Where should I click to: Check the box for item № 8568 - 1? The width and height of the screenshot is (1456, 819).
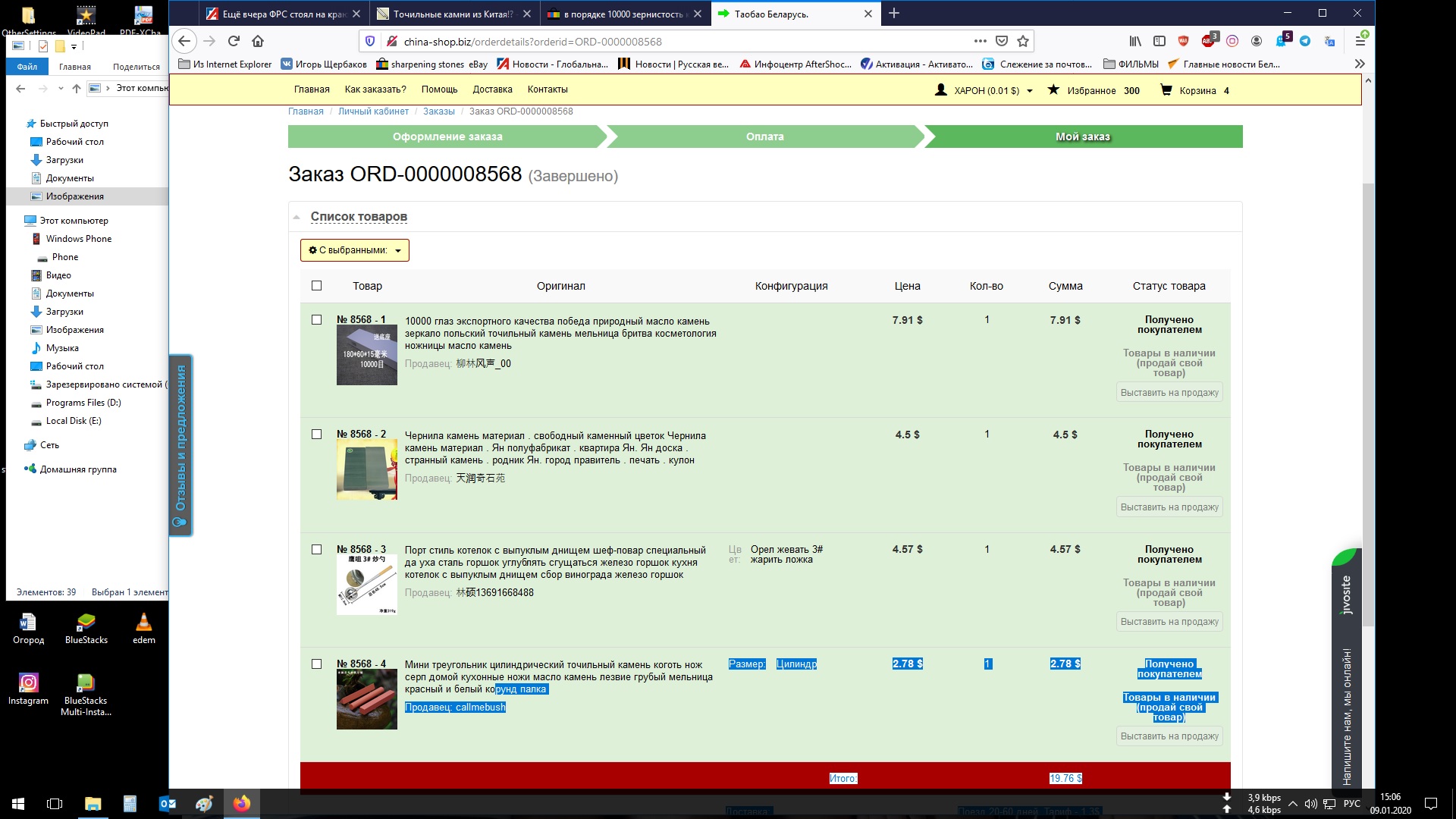(317, 320)
